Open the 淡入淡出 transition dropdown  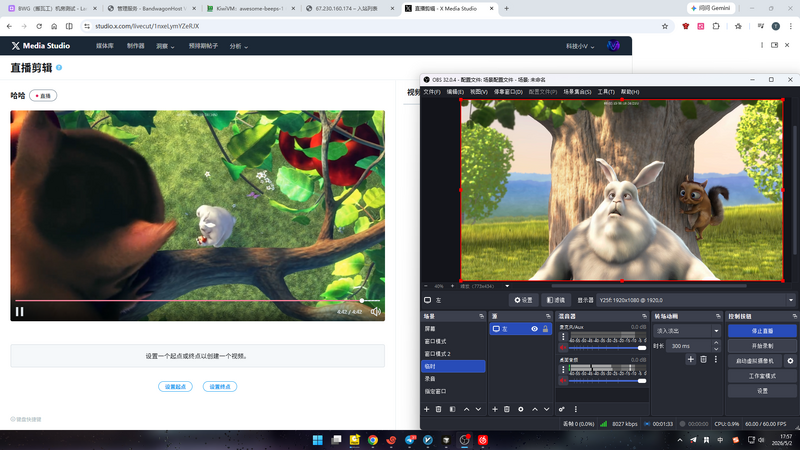687,331
